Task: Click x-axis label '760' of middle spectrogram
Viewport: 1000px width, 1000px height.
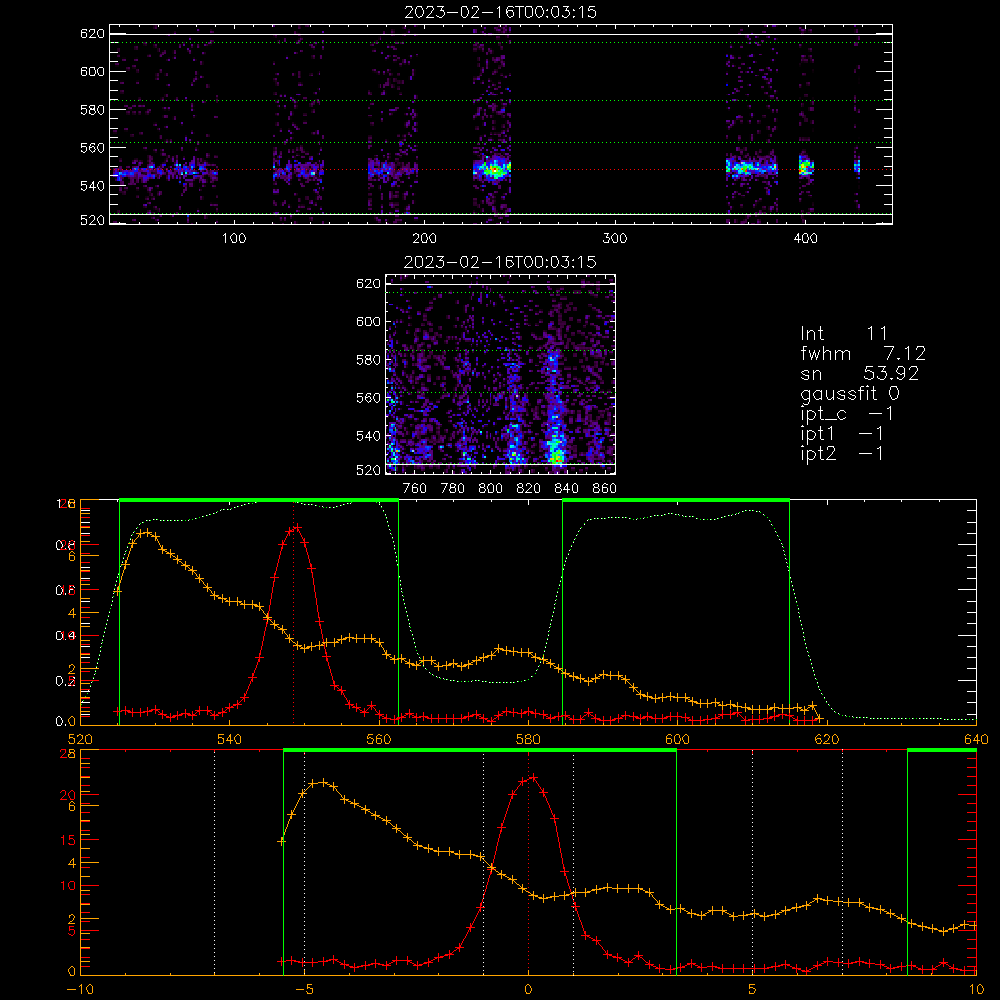Action: pos(415,489)
